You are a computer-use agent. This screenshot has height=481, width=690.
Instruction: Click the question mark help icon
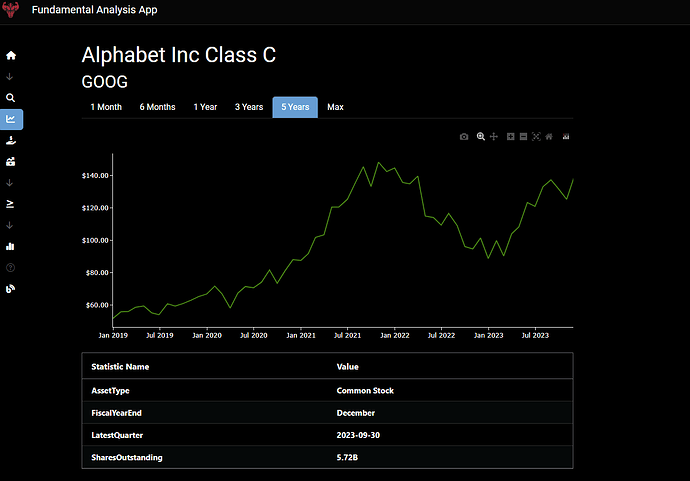[x=11, y=268]
